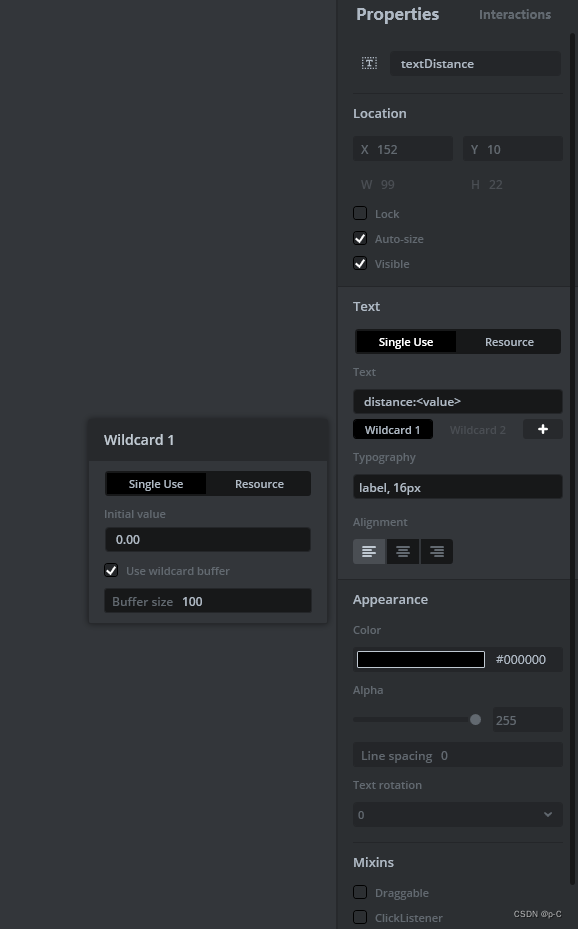The image size is (578, 929).
Task: Enable the ClickListener mixin
Action: click(x=360, y=917)
